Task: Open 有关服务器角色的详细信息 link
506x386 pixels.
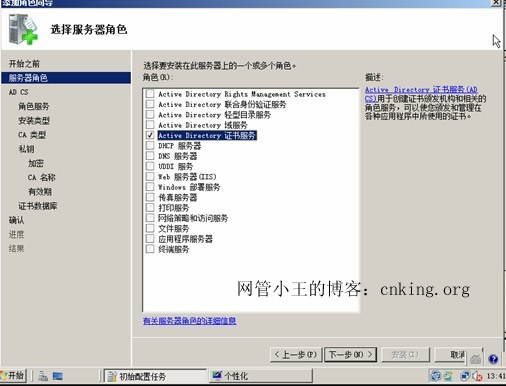Action: pyautogui.click(x=189, y=321)
